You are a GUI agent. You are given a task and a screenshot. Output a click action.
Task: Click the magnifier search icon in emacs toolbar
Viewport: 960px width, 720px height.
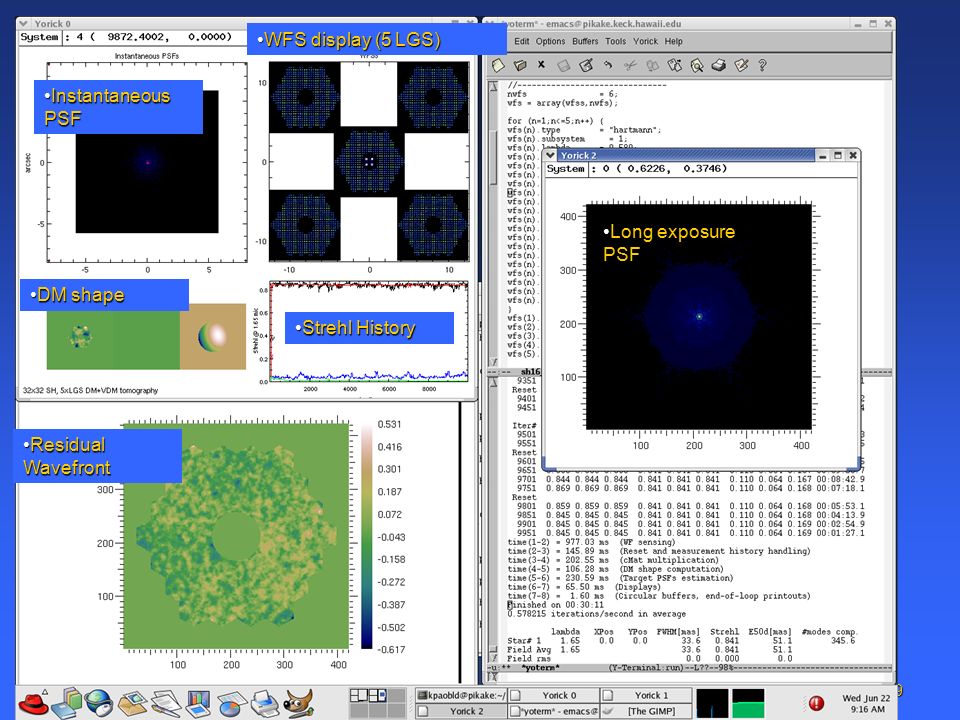pos(697,65)
